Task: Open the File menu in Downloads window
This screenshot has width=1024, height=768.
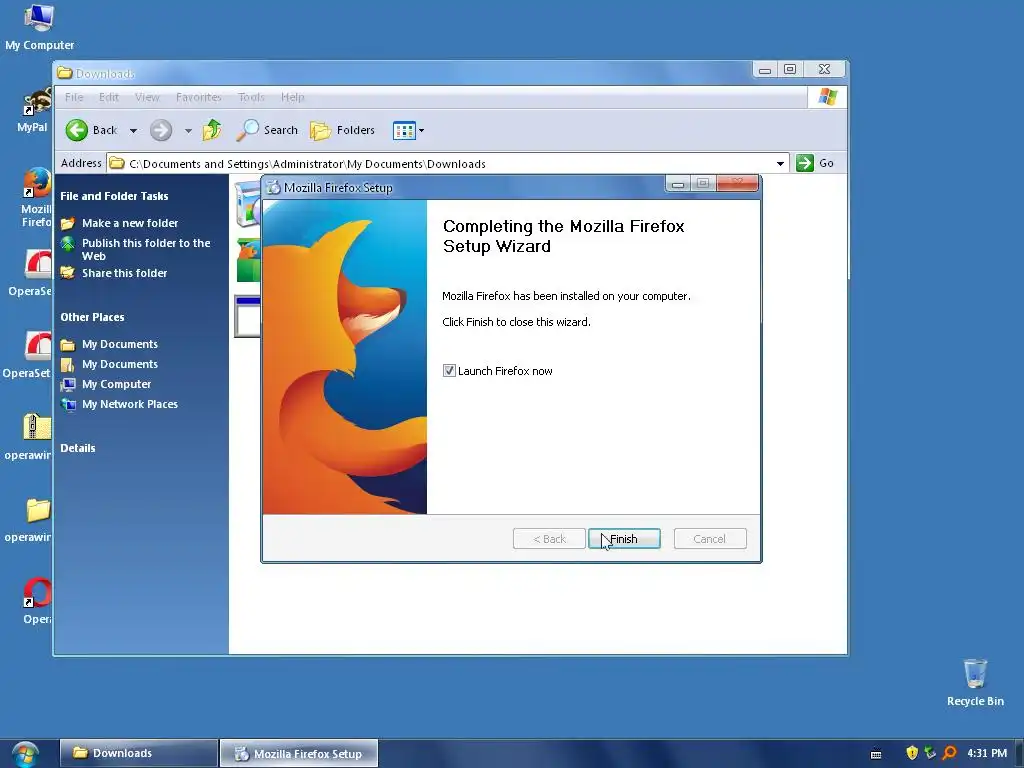Action: [x=74, y=97]
